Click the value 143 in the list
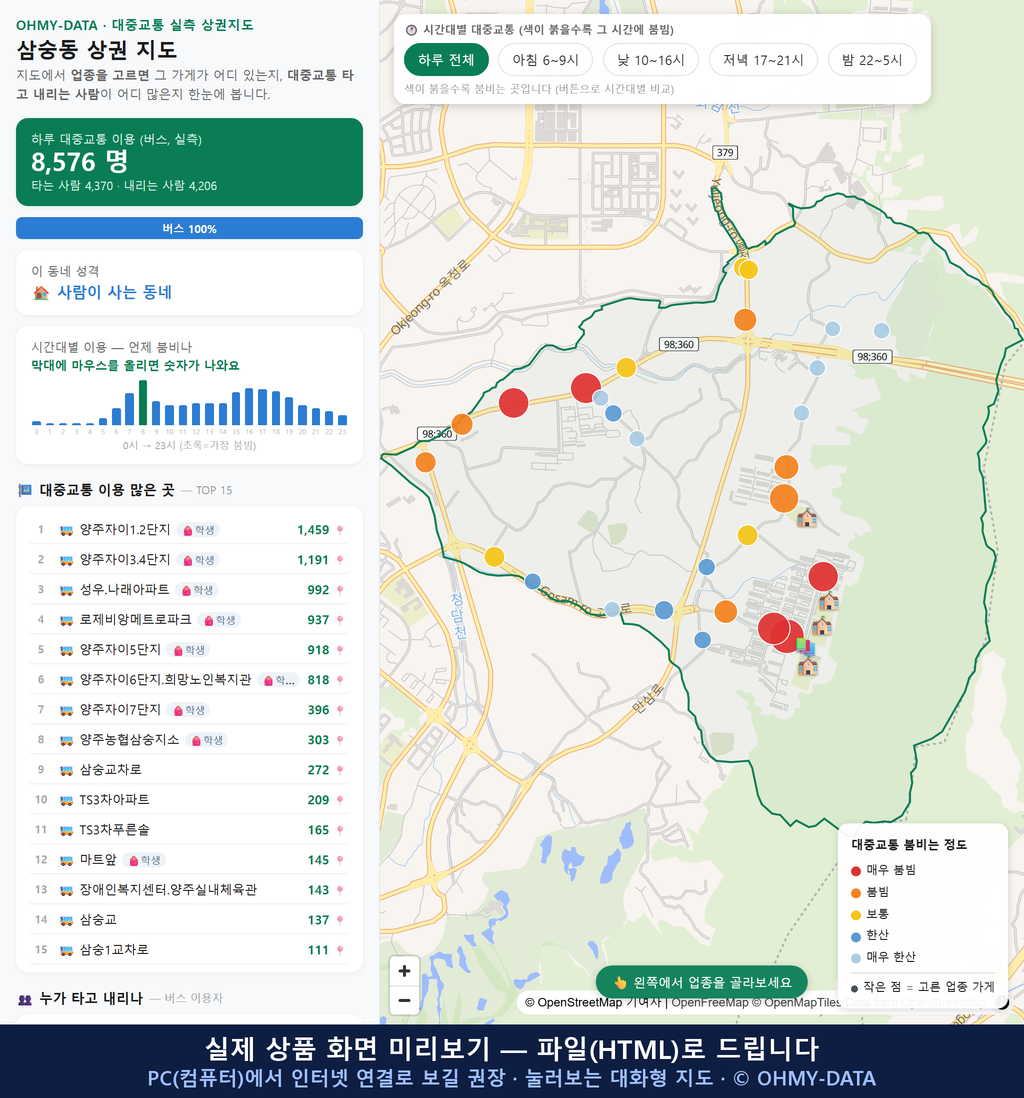 [x=319, y=891]
